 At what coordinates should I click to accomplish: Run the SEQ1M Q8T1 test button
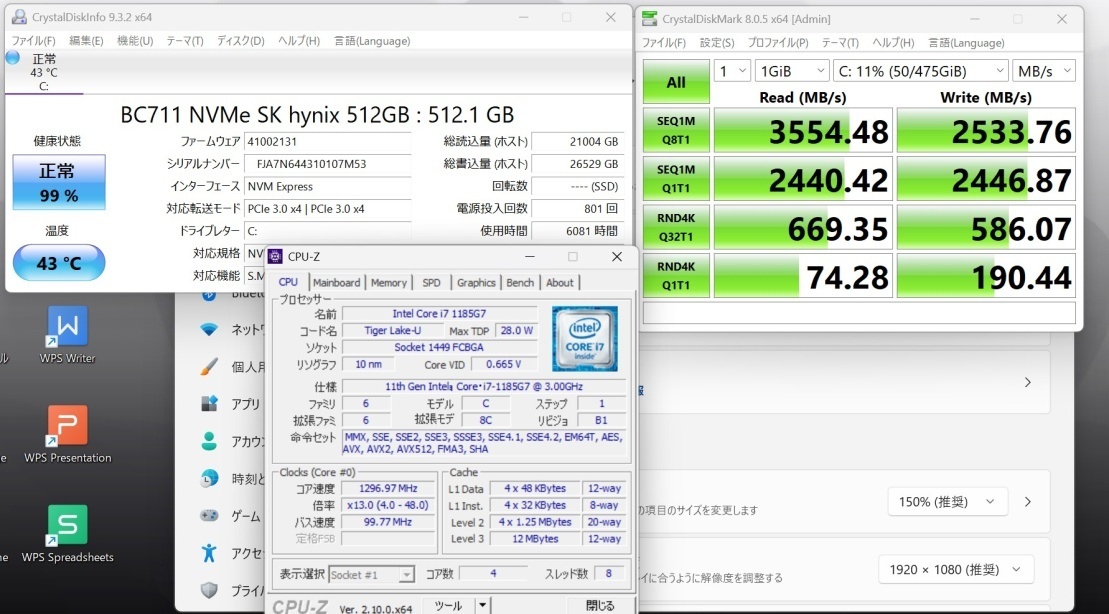pos(676,131)
